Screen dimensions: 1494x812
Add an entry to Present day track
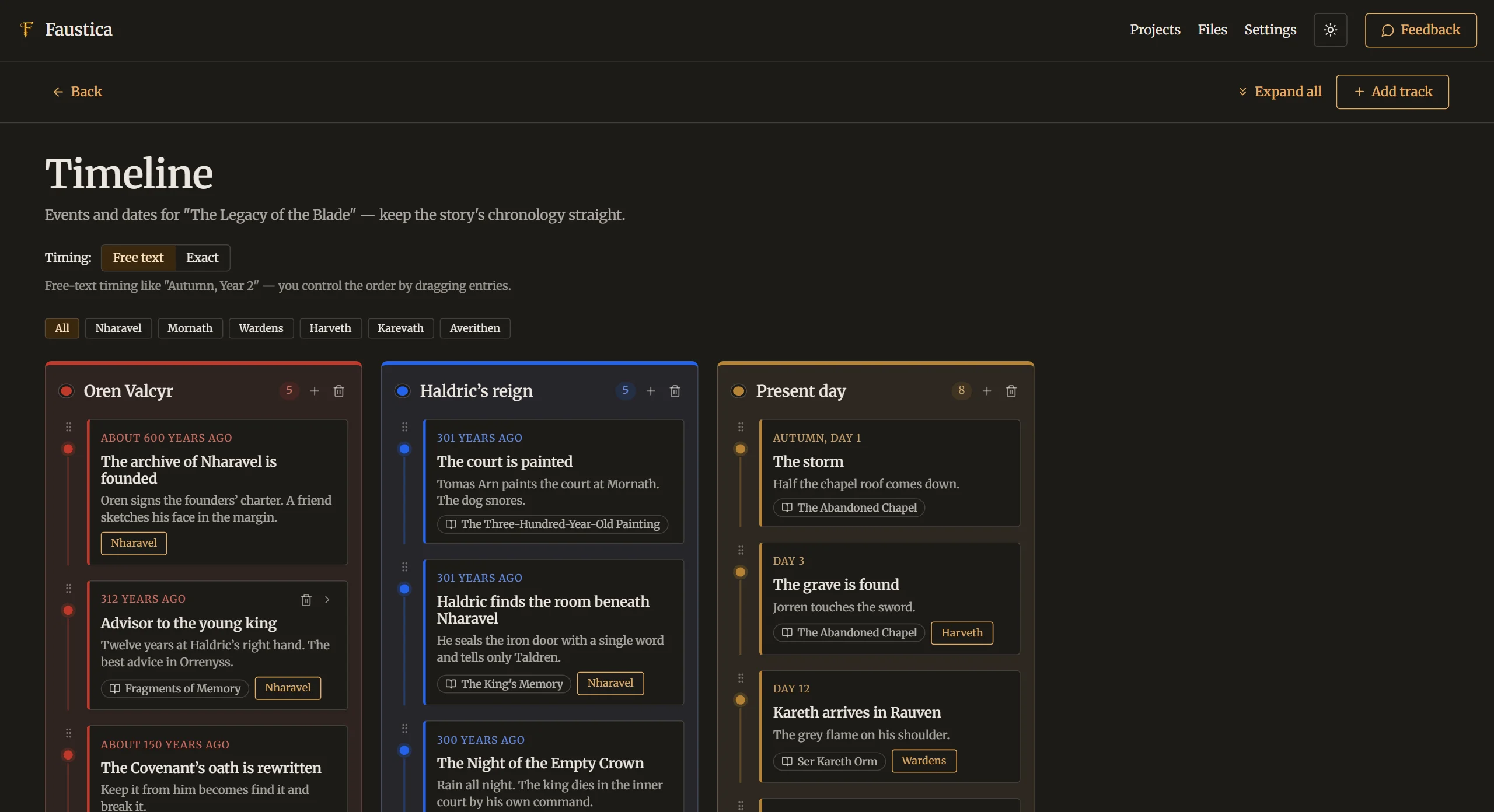(987, 391)
